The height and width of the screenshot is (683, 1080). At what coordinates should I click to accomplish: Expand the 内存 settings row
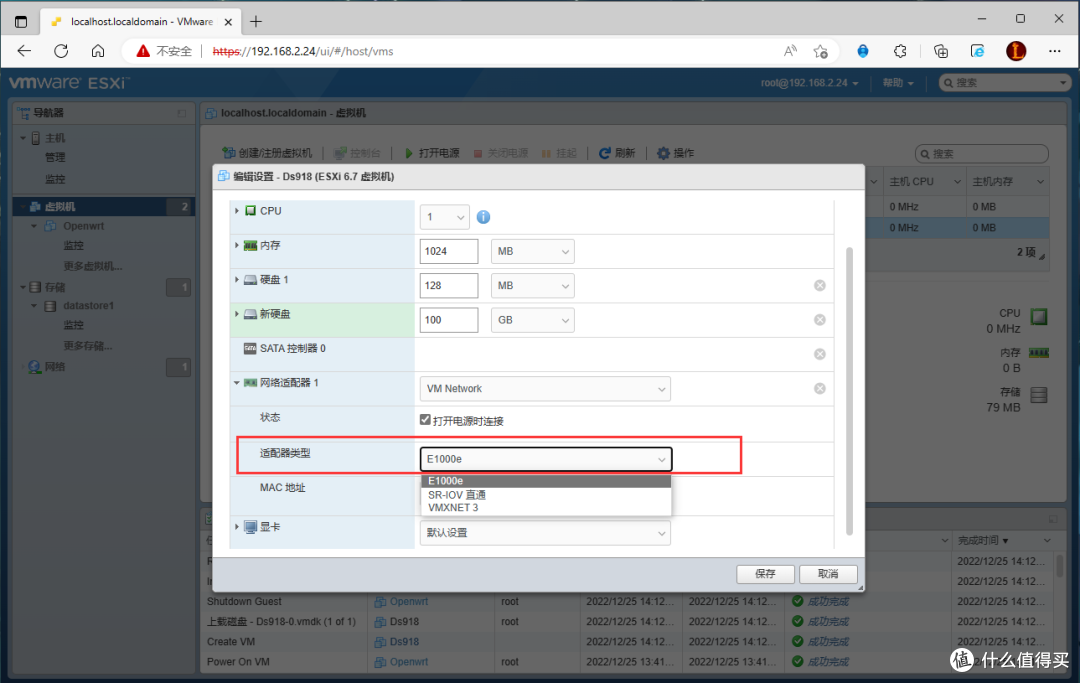tap(237, 245)
